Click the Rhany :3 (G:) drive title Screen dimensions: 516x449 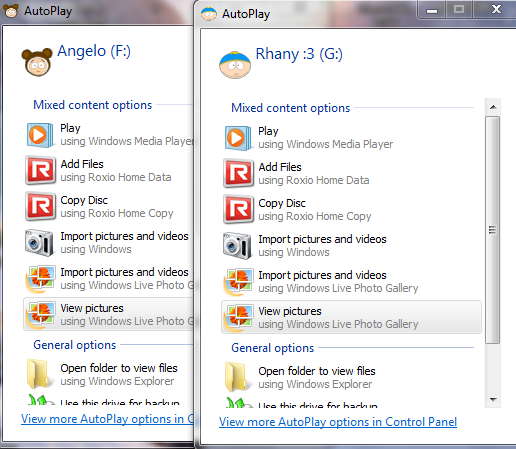[299, 54]
